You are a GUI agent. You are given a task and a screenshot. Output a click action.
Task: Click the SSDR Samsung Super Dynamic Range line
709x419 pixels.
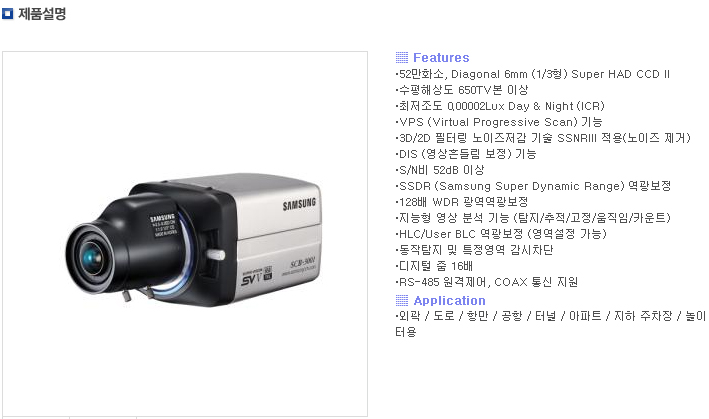pos(533,186)
